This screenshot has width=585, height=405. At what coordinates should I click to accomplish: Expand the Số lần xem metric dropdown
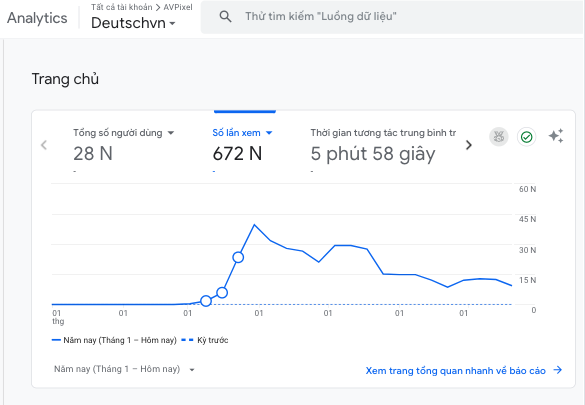[x=269, y=133]
